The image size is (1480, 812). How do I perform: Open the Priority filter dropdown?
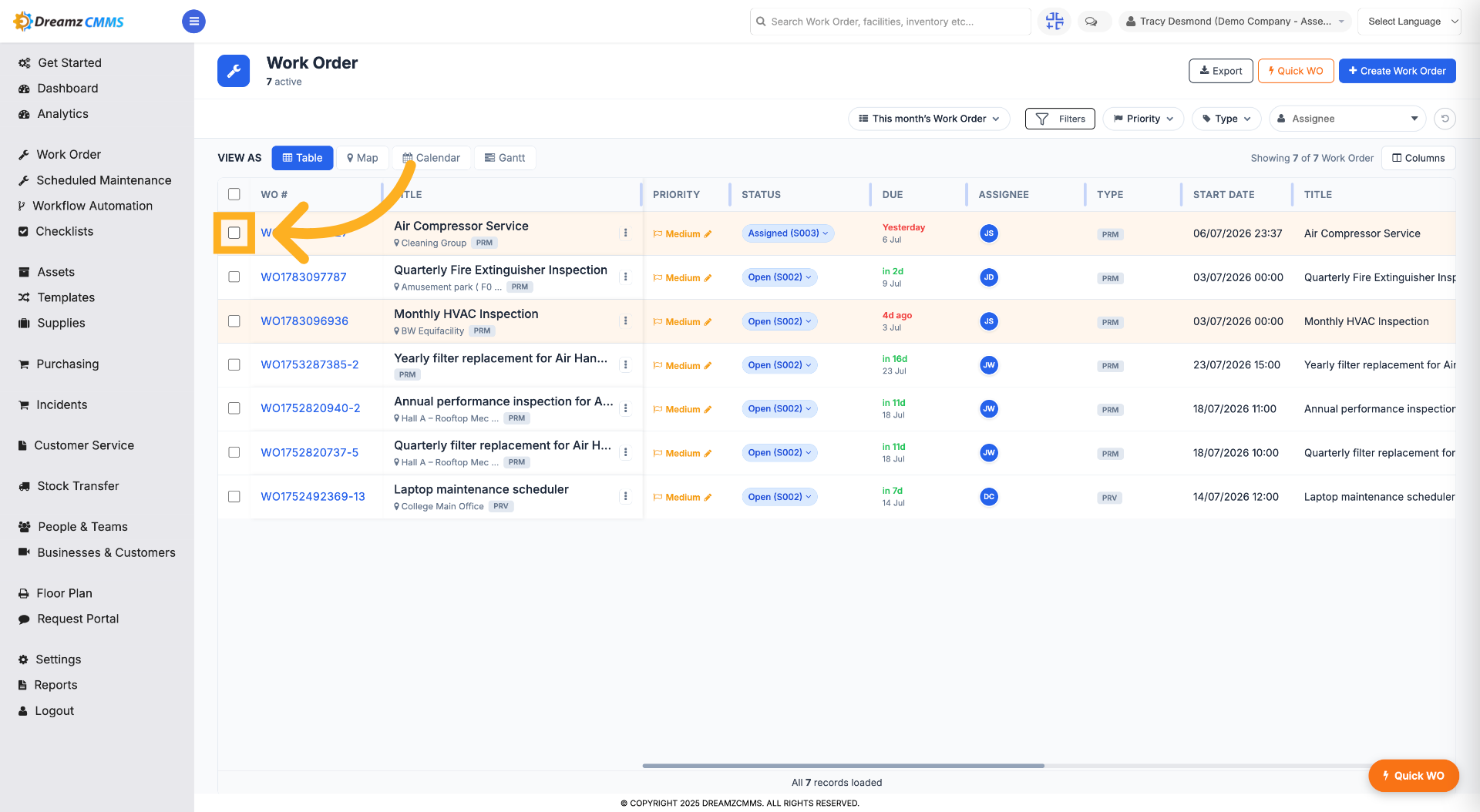pos(1143,119)
